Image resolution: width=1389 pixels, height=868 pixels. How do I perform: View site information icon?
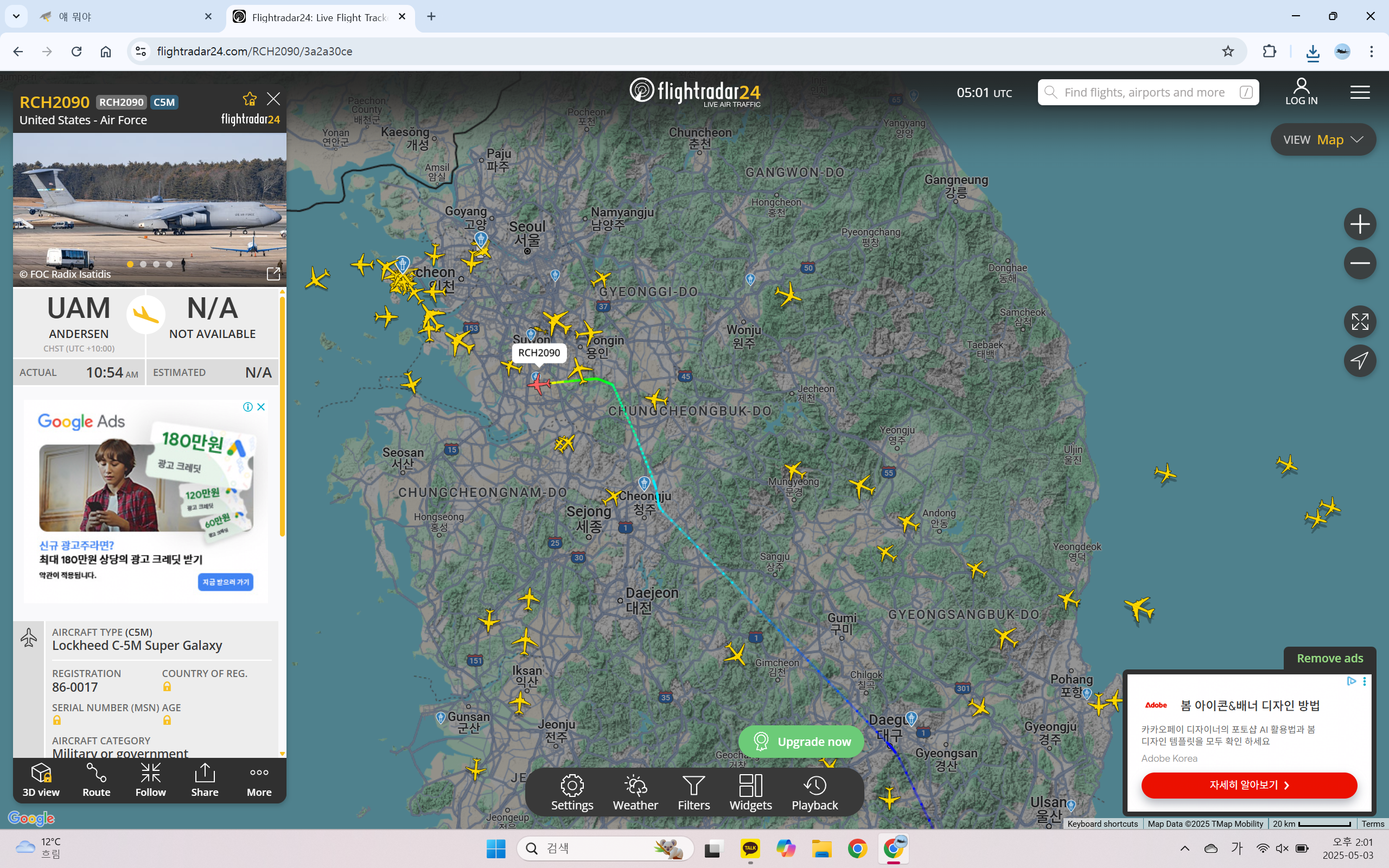[x=141, y=52]
